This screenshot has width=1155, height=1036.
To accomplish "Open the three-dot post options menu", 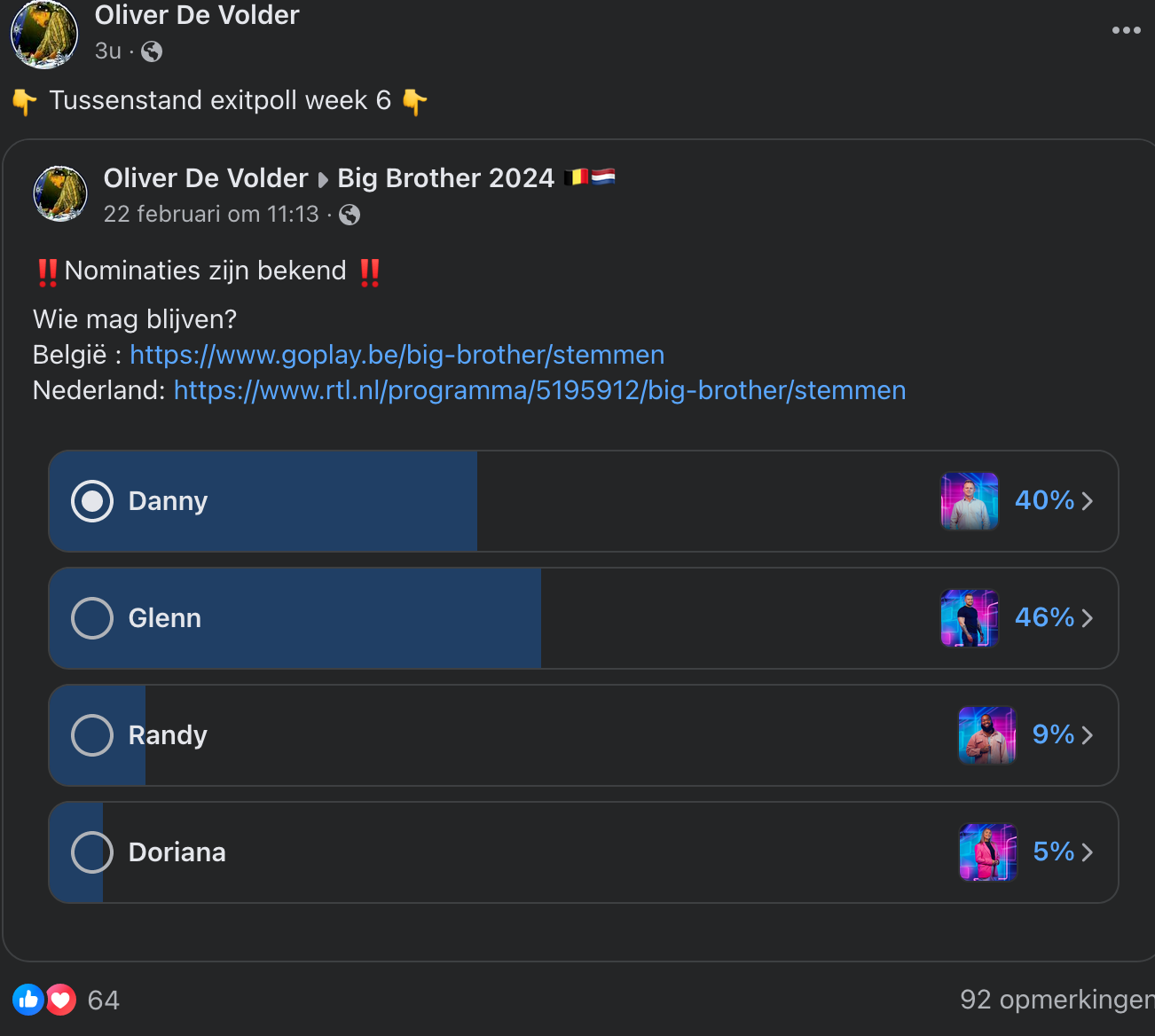I will coord(1126,30).
